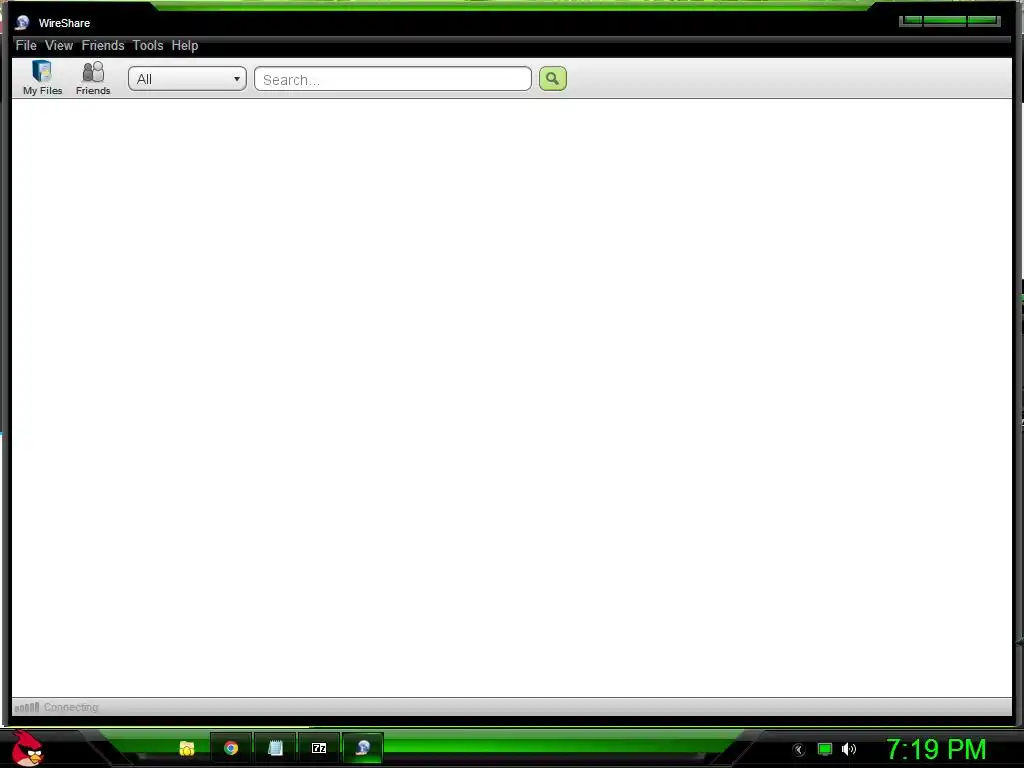This screenshot has width=1024, height=768.
Task: Click the 7:19 PM clock
Action: [936, 749]
